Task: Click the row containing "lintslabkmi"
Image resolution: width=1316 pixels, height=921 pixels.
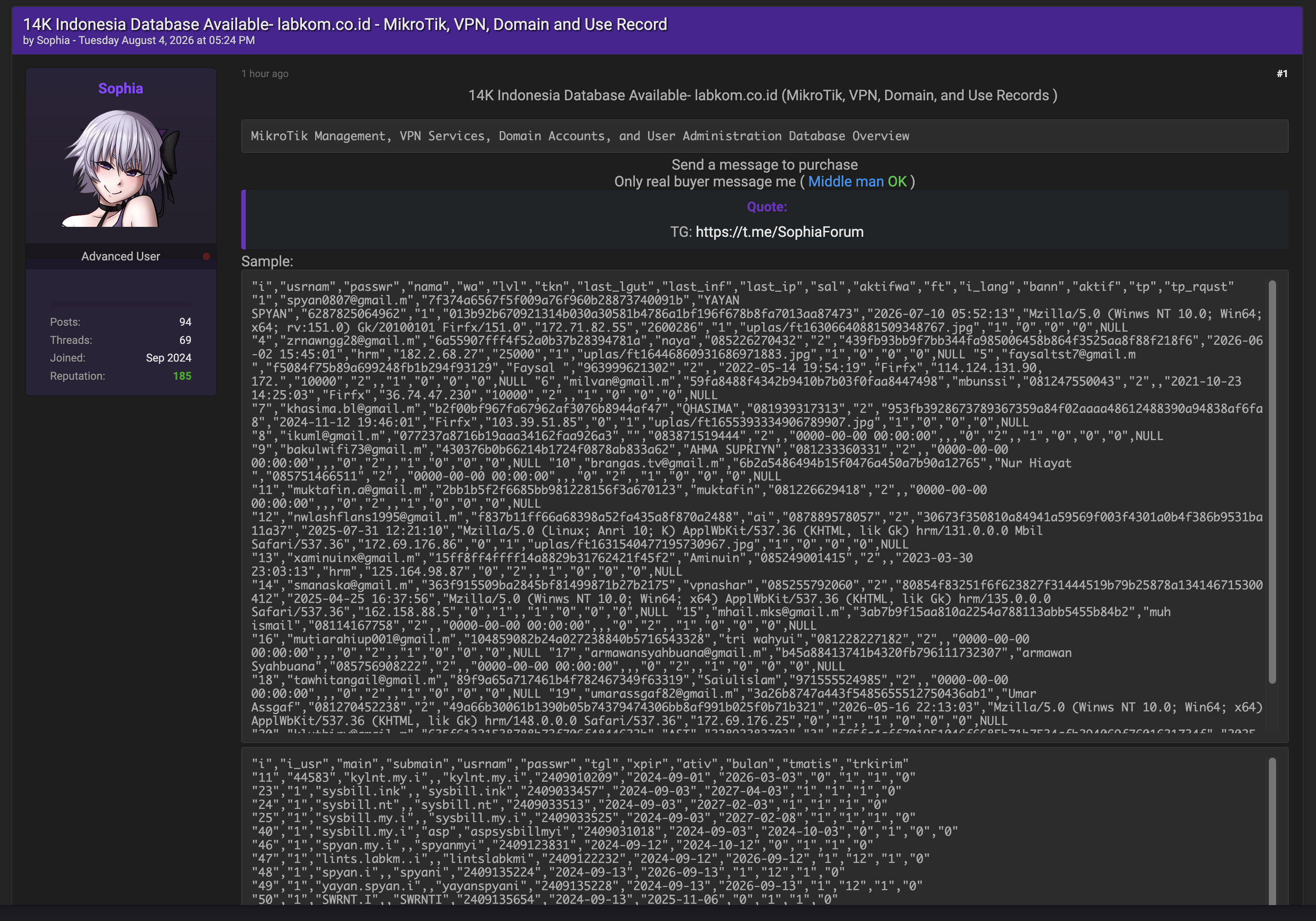Action: (x=590, y=858)
